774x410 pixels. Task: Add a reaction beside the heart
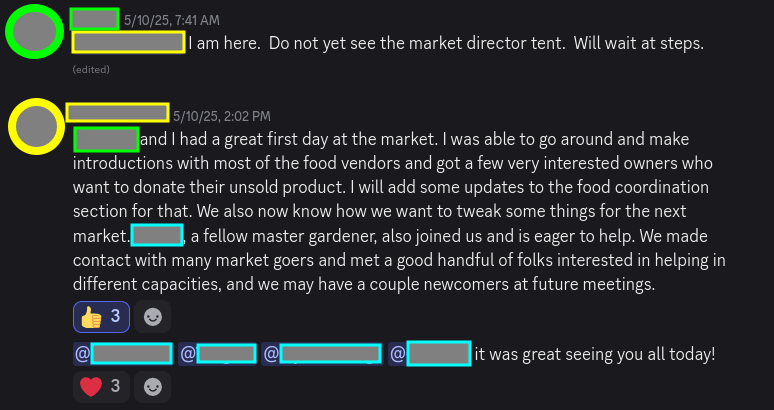152,386
